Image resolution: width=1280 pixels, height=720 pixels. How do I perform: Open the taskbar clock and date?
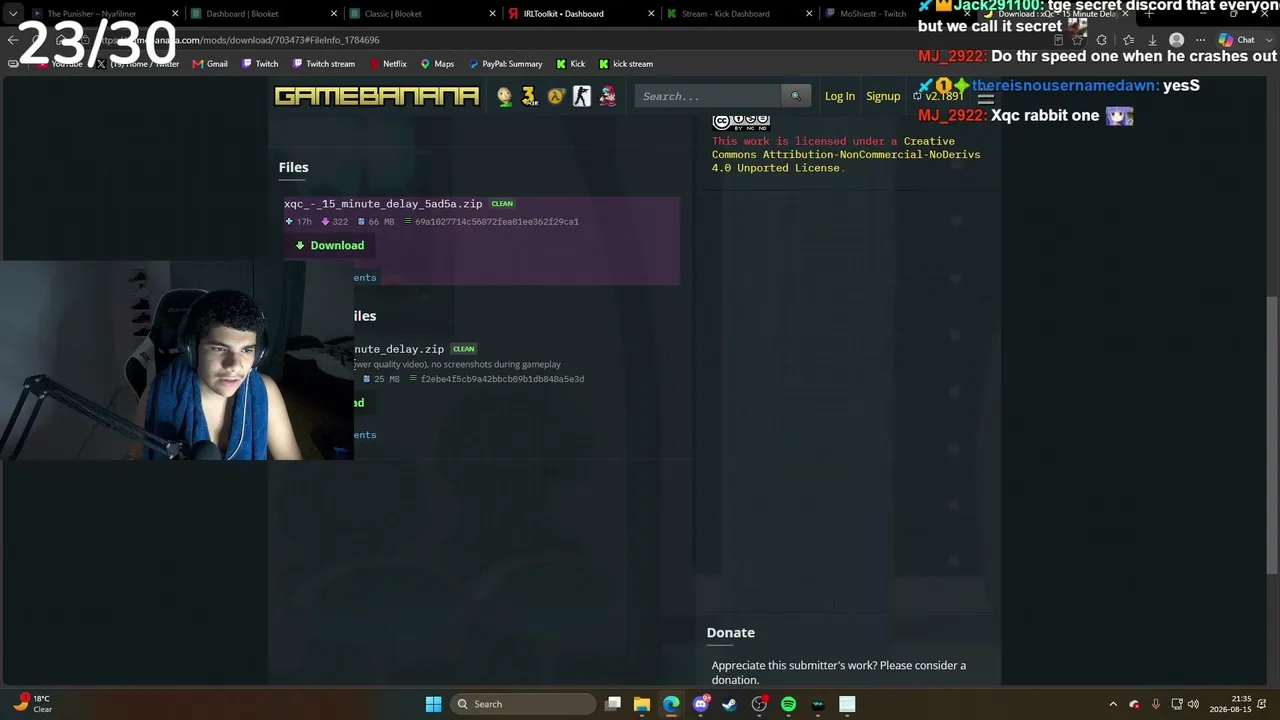click(1230, 704)
